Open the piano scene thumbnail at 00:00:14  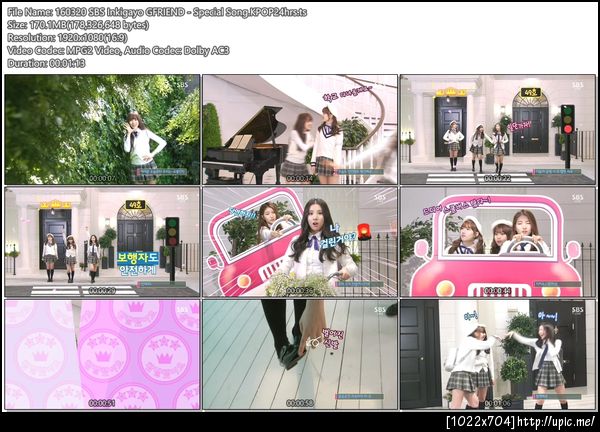coord(300,129)
